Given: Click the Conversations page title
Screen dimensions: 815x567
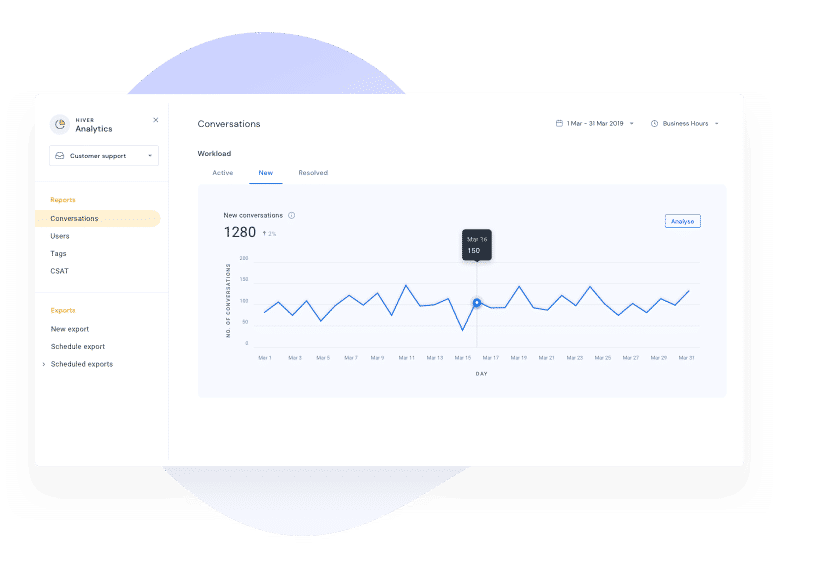Looking at the screenshot, I should click(229, 124).
